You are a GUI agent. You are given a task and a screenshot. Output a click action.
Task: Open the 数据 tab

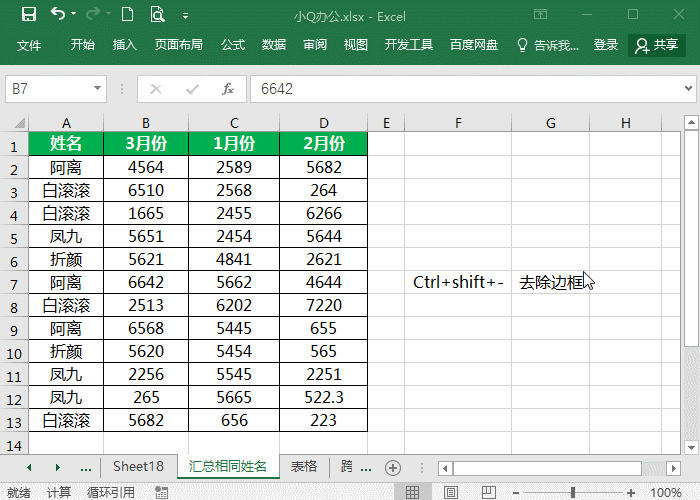coord(274,45)
